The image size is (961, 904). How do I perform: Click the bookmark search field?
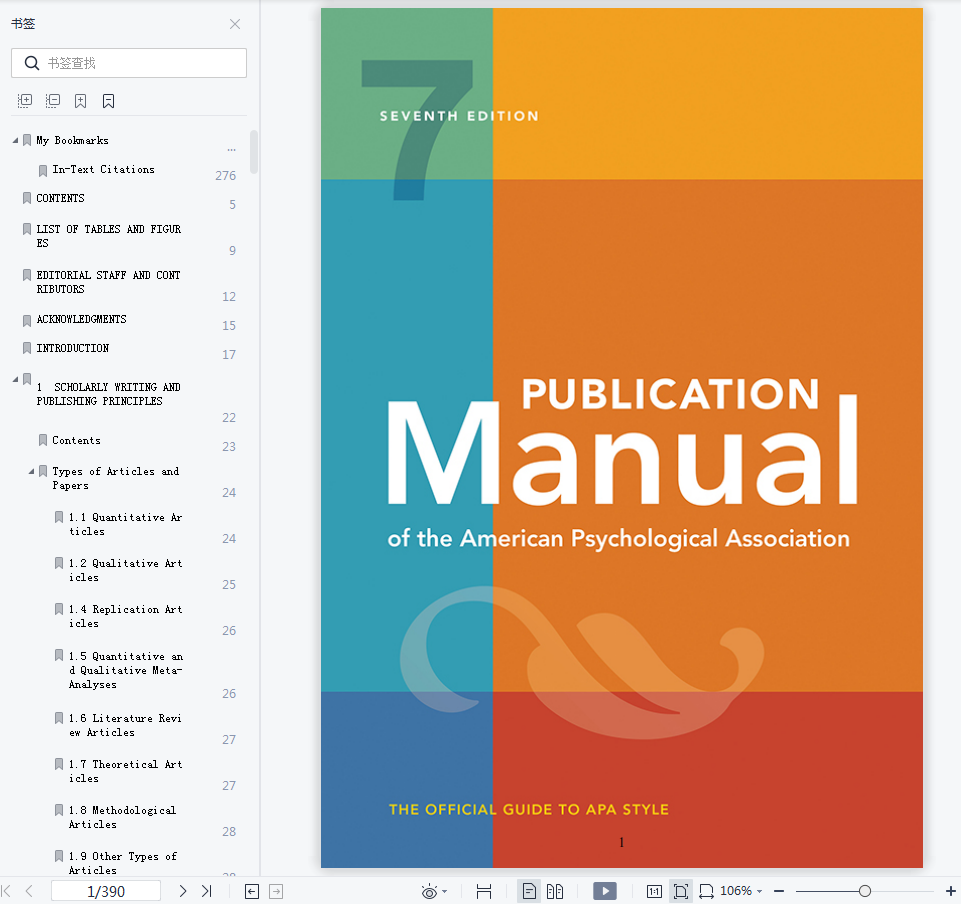tap(129, 63)
